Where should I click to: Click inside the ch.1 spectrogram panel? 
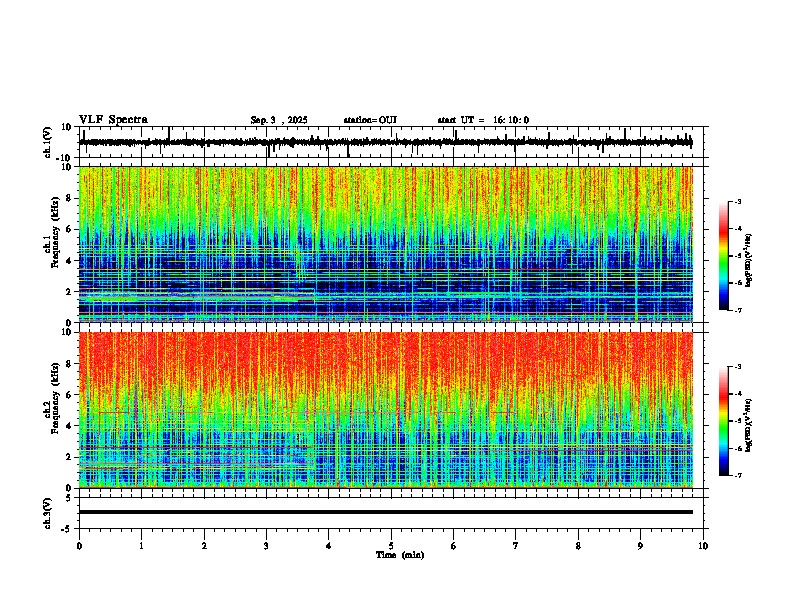(386, 244)
